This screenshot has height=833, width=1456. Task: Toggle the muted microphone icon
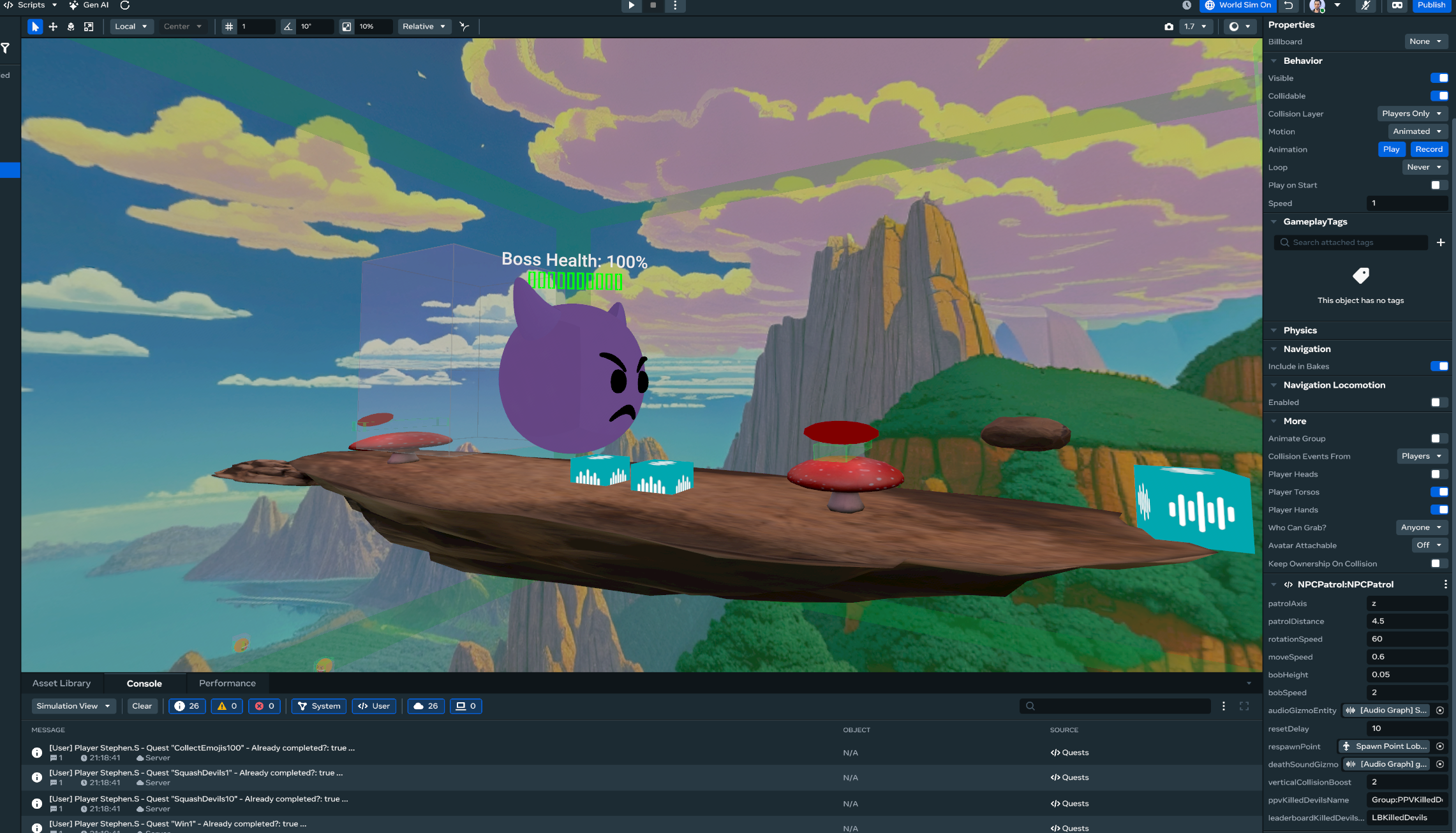pyautogui.click(x=1365, y=5)
